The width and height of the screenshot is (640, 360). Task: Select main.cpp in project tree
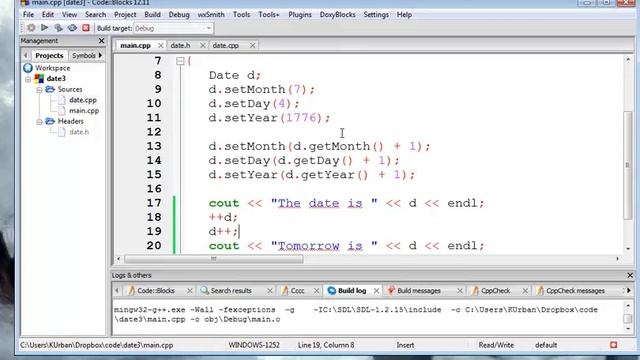tap(84, 111)
